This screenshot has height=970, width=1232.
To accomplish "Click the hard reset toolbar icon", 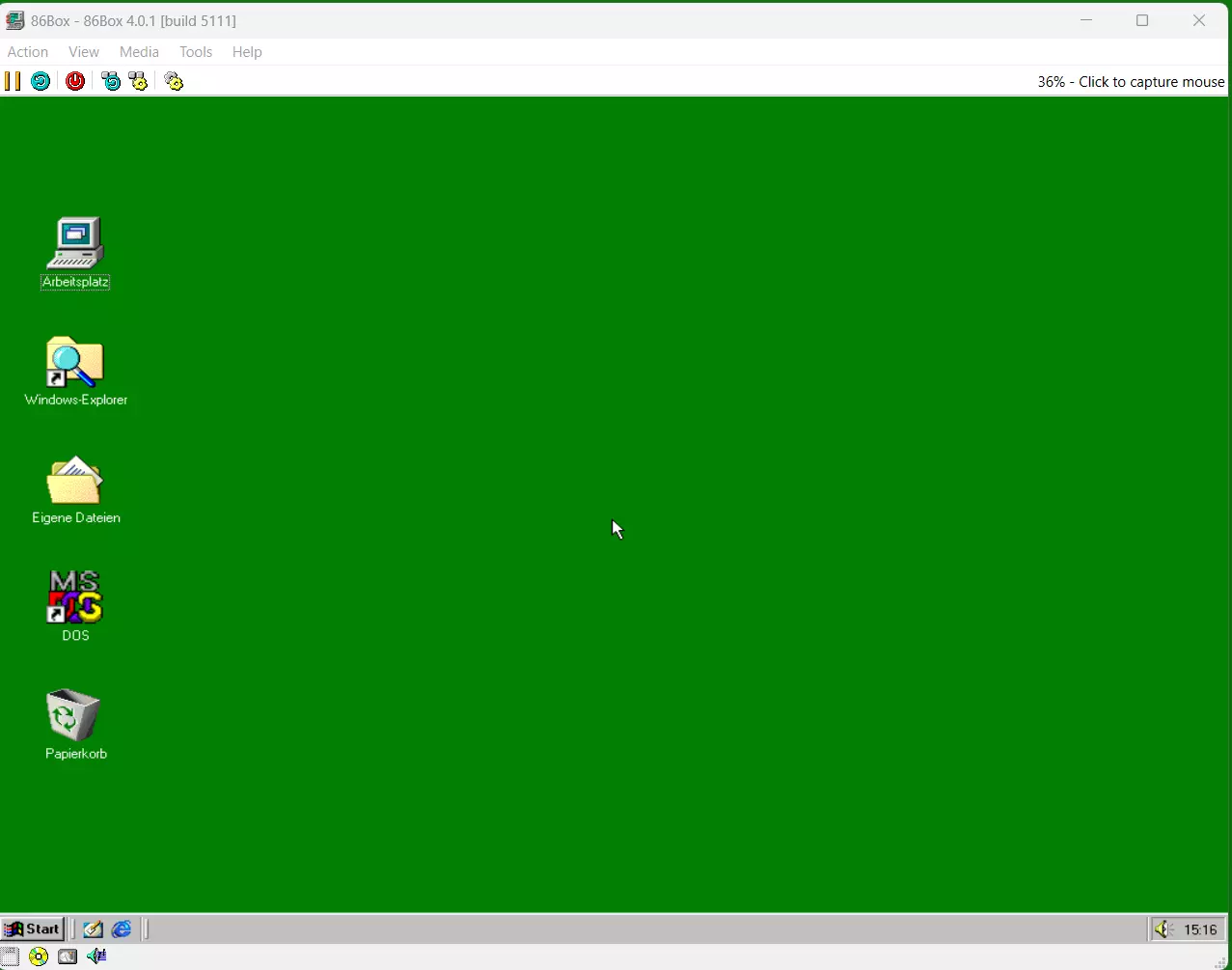I will point(41,81).
